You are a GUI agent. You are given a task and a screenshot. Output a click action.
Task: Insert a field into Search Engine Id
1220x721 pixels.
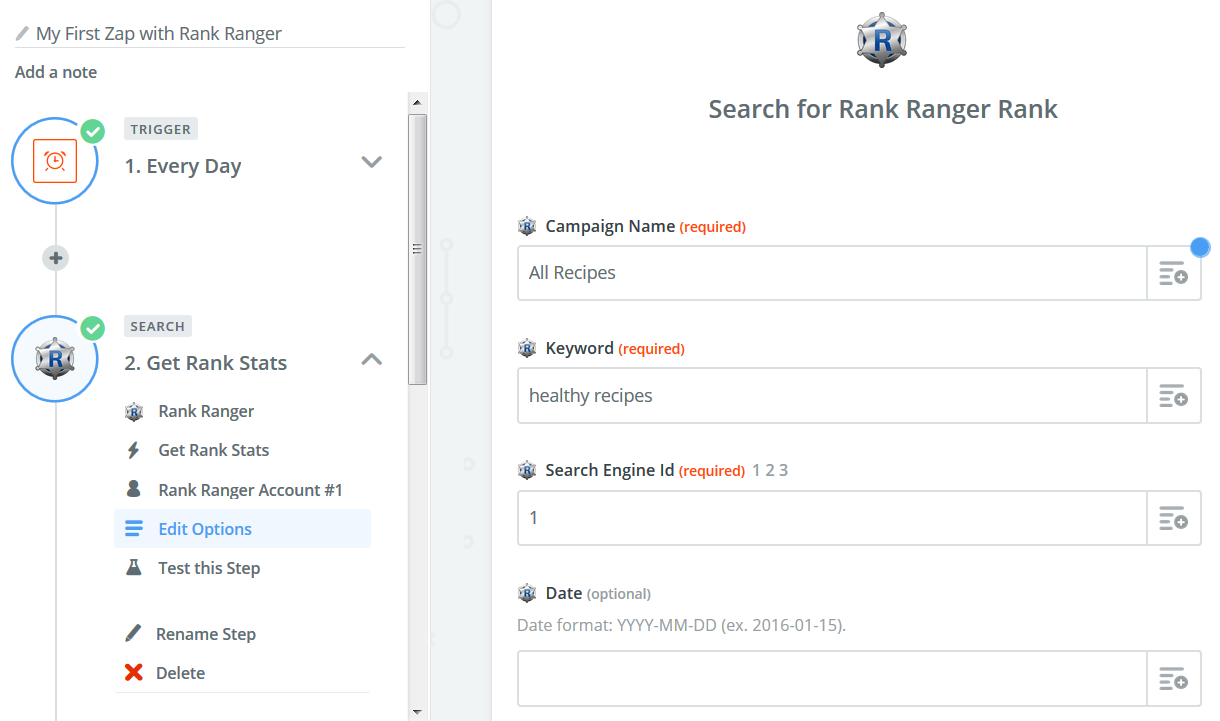[1173, 518]
